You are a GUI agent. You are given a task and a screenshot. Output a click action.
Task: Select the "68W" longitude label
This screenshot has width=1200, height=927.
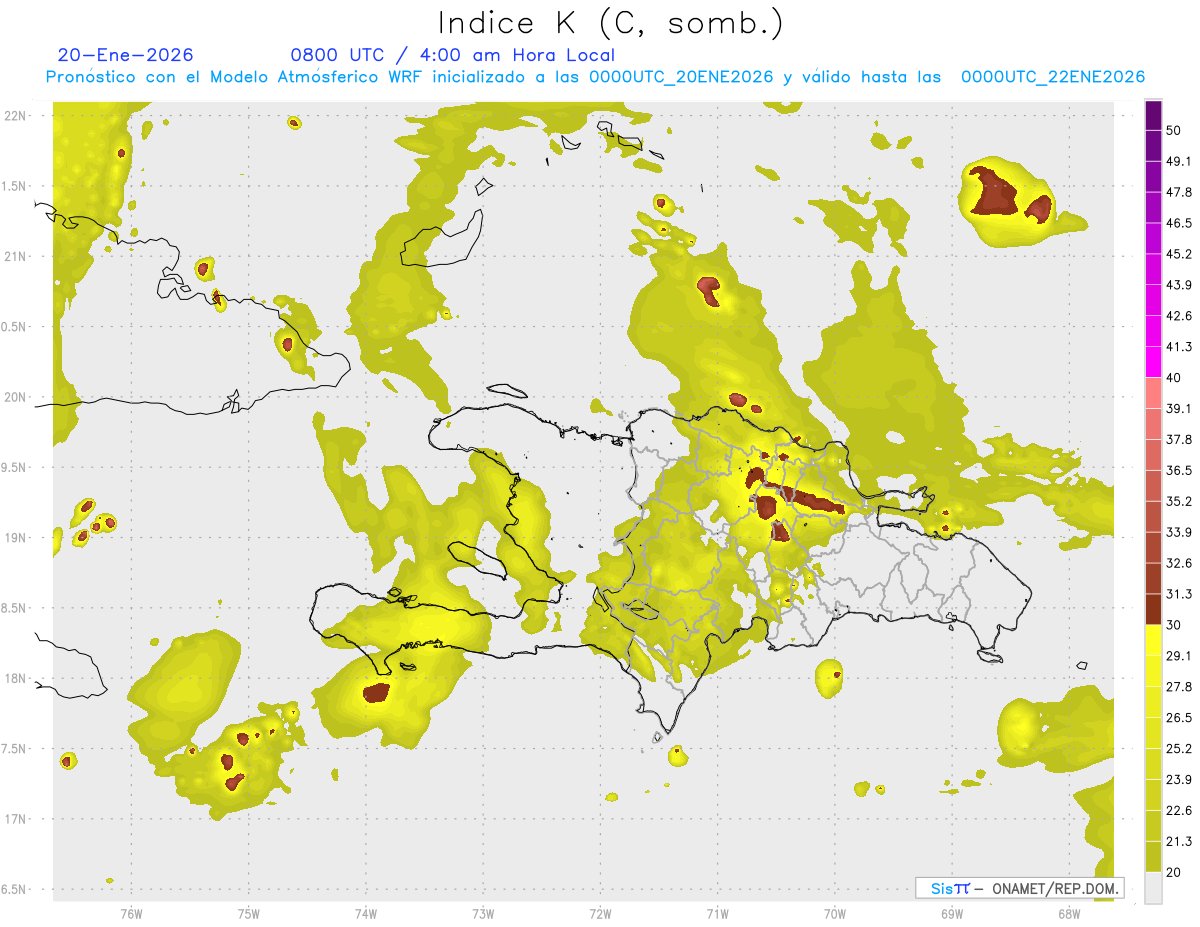(1069, 914)
